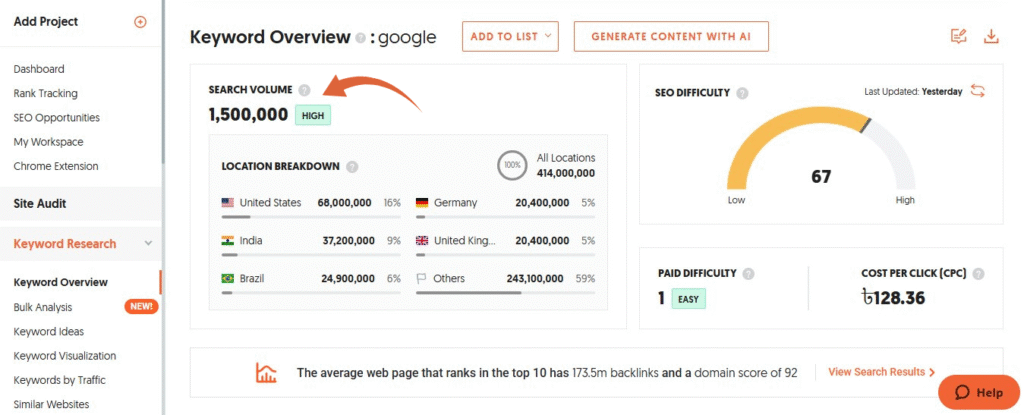The width and height of the screenshot is (1024, 415).
Task: Click the Germany flag icon
Action: tap(422, 203)
